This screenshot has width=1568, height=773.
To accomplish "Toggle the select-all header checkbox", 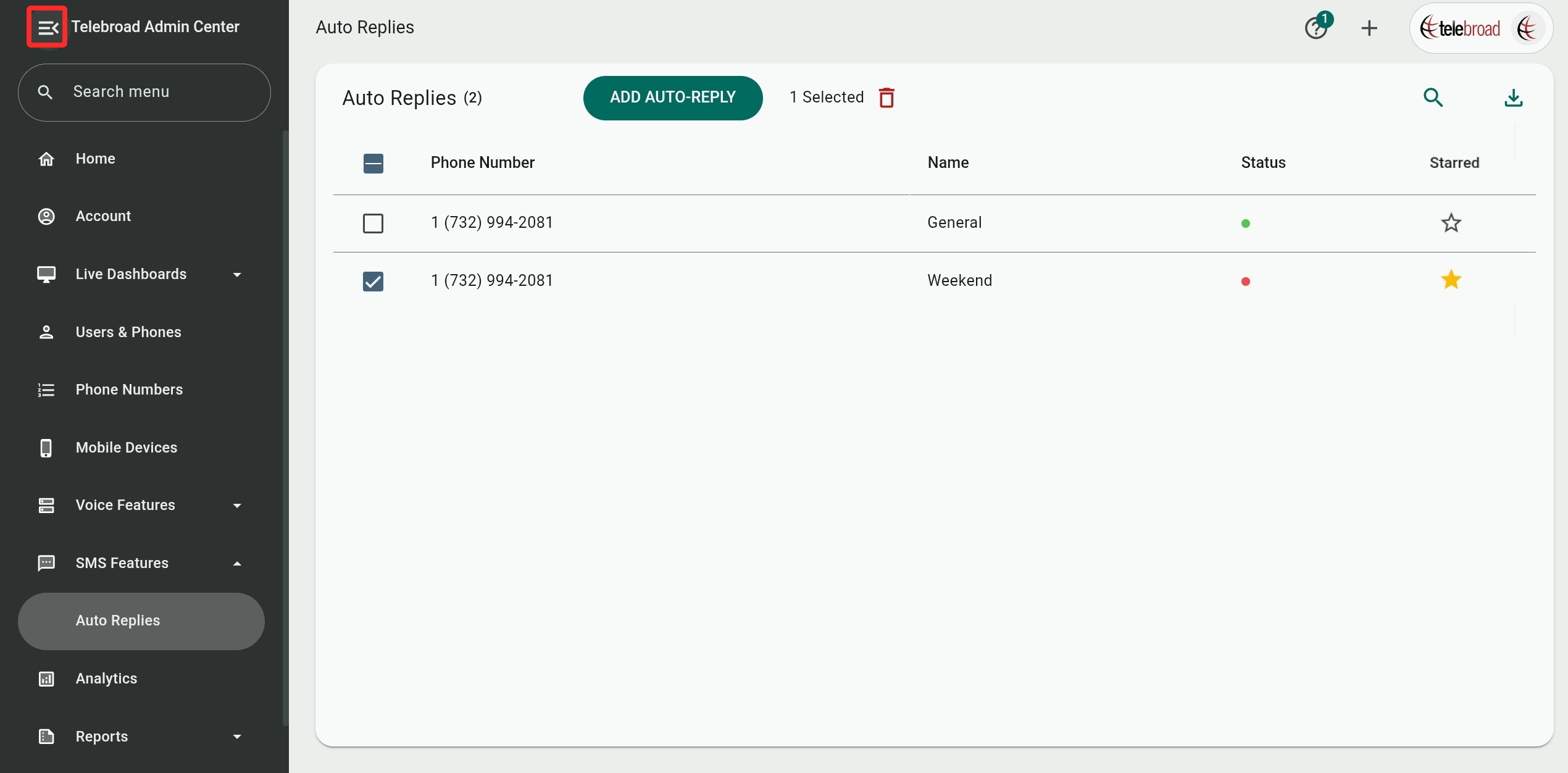I will (373, 163).
